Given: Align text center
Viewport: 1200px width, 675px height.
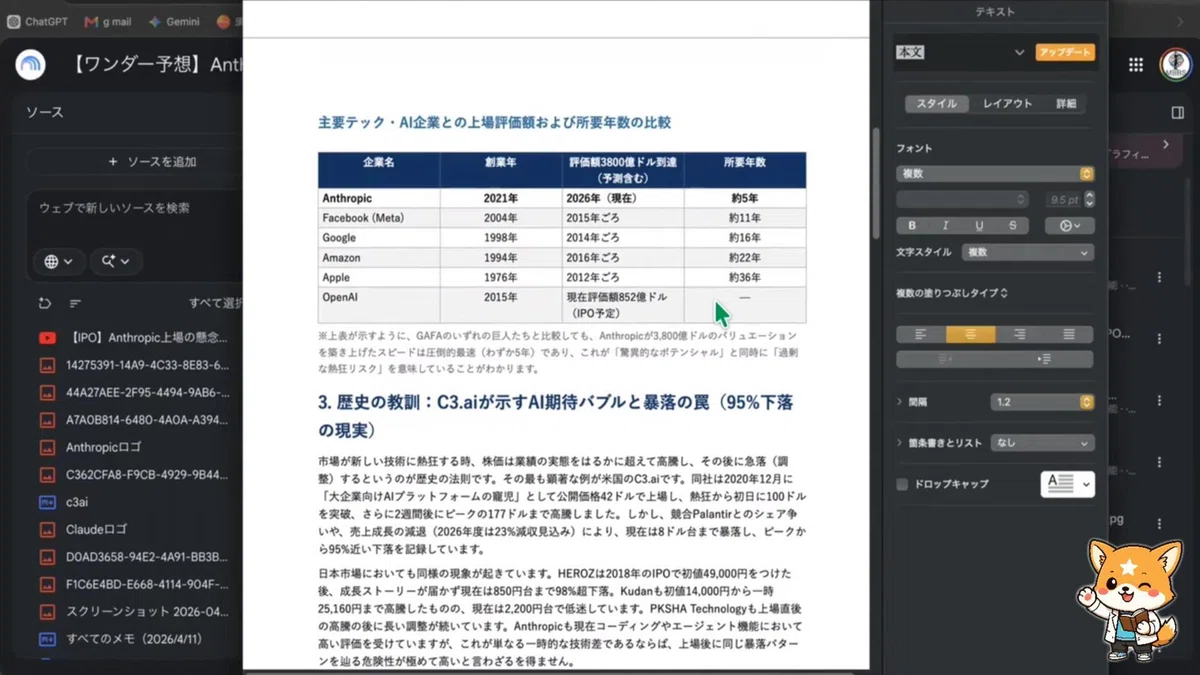Looking at the screenshot, I should [x=970, y=334].
